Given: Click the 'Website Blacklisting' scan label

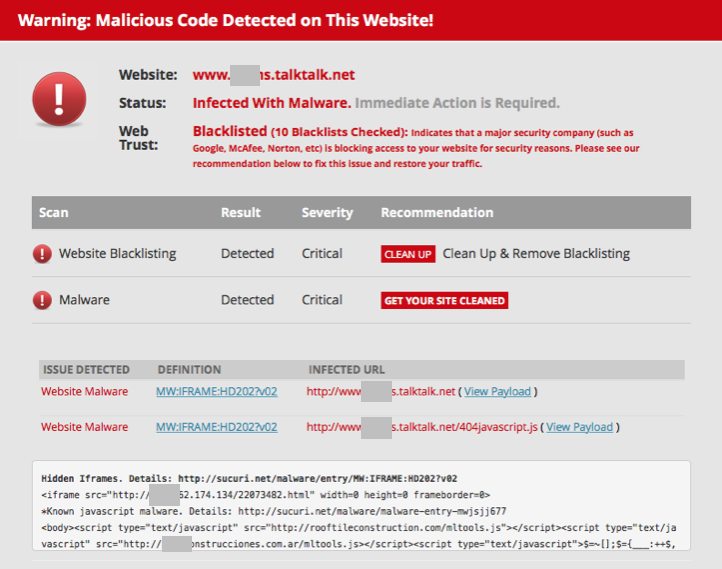Looking at the screenshot, I should coord(117,254).
